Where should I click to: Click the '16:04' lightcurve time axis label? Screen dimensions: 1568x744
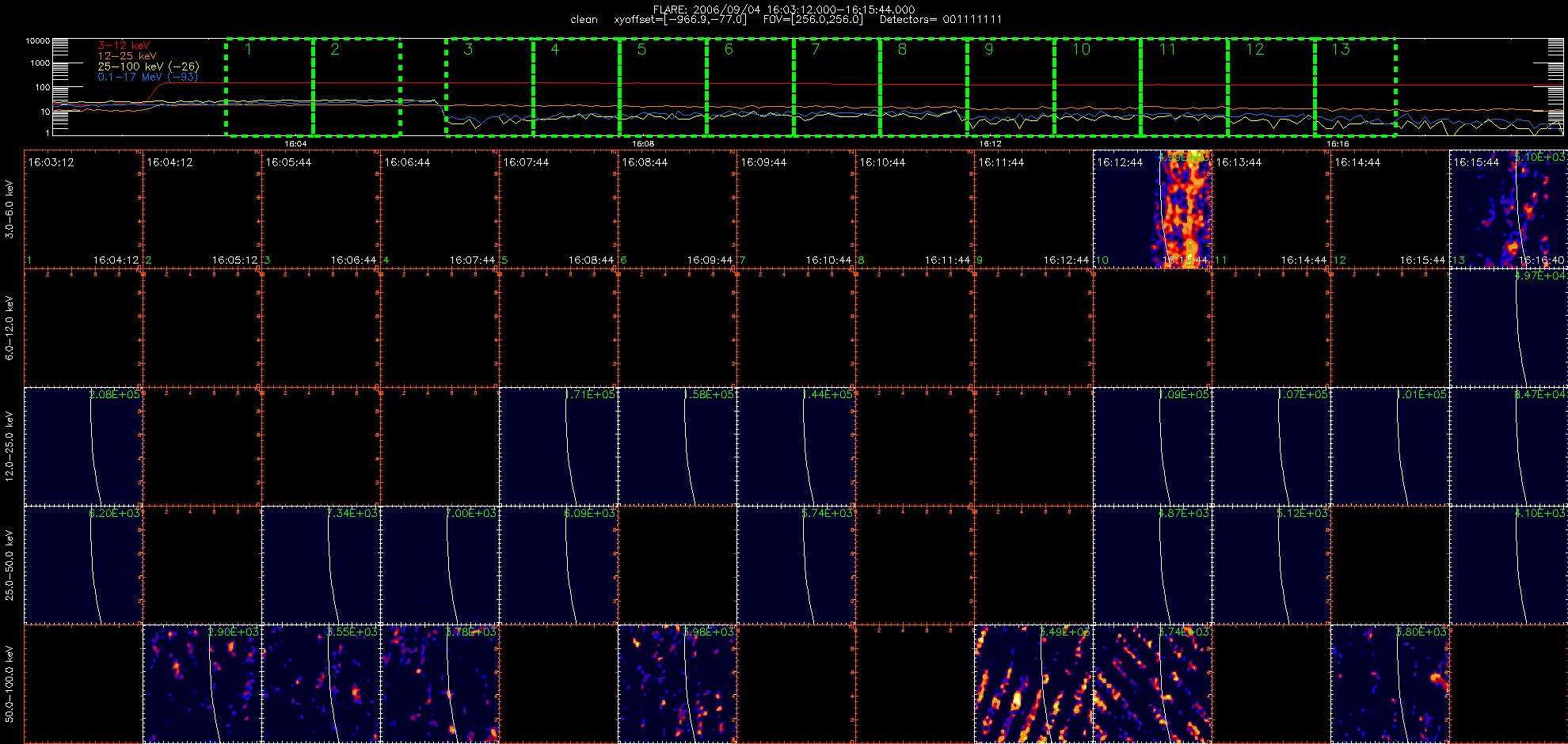click(295, 144)
